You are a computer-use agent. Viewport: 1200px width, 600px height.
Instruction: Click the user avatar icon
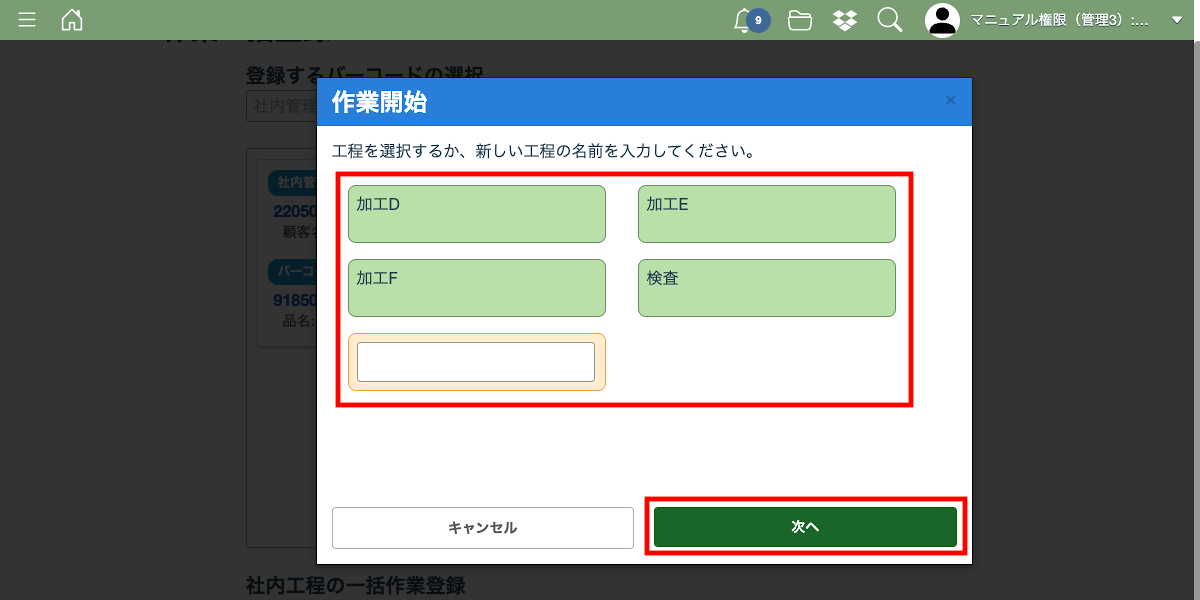click(x=942, y=20)
